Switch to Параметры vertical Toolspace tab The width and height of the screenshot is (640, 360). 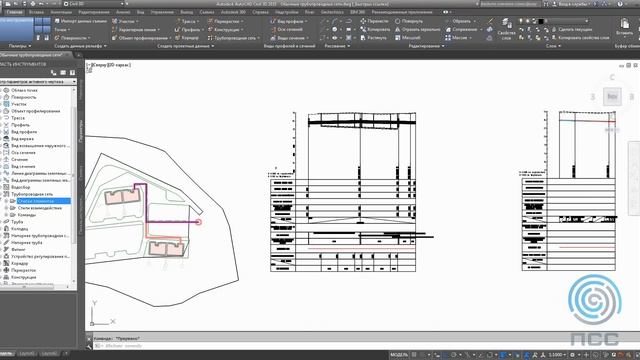pyautogui.click(x=81, y=131)
